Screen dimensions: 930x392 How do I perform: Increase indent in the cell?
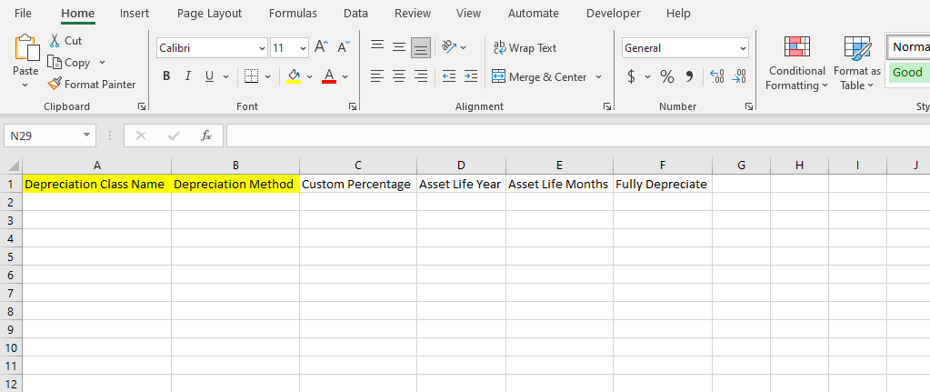tap(471, 77)
